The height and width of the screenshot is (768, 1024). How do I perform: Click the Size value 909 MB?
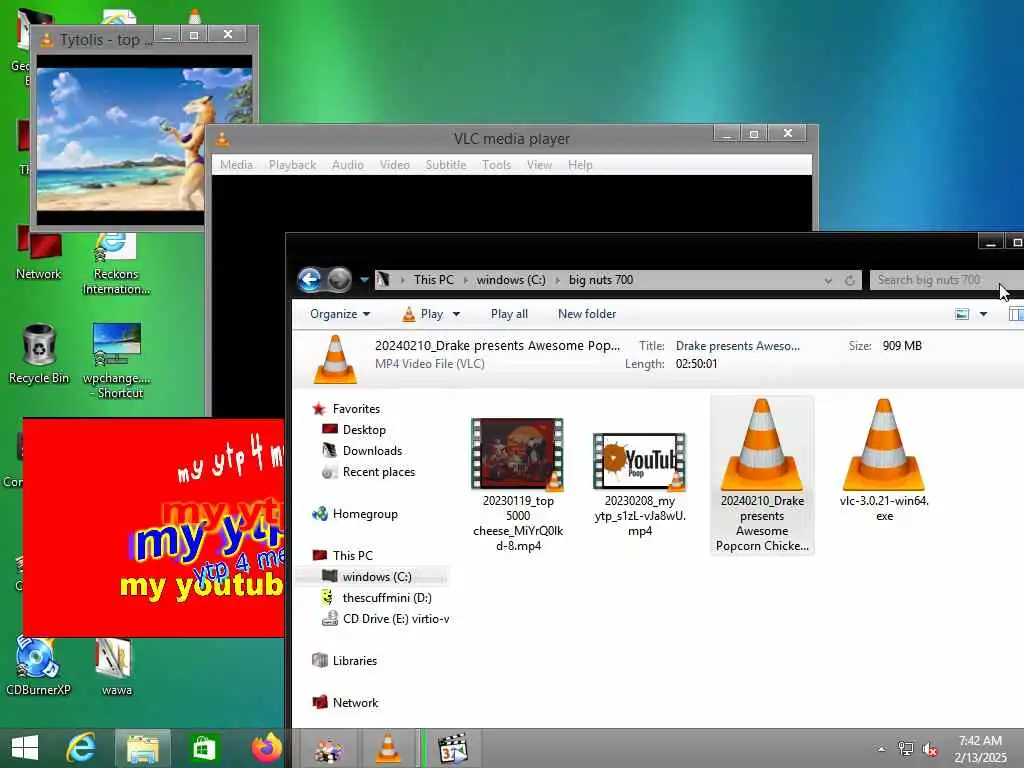(902, 346)
